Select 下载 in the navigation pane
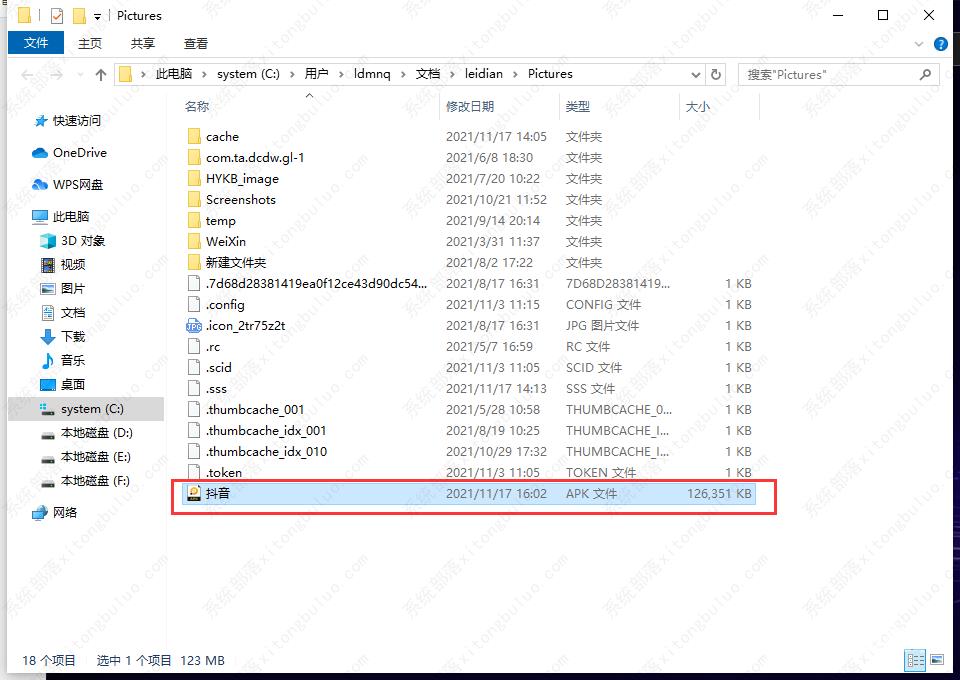 (x=73, y=337)
